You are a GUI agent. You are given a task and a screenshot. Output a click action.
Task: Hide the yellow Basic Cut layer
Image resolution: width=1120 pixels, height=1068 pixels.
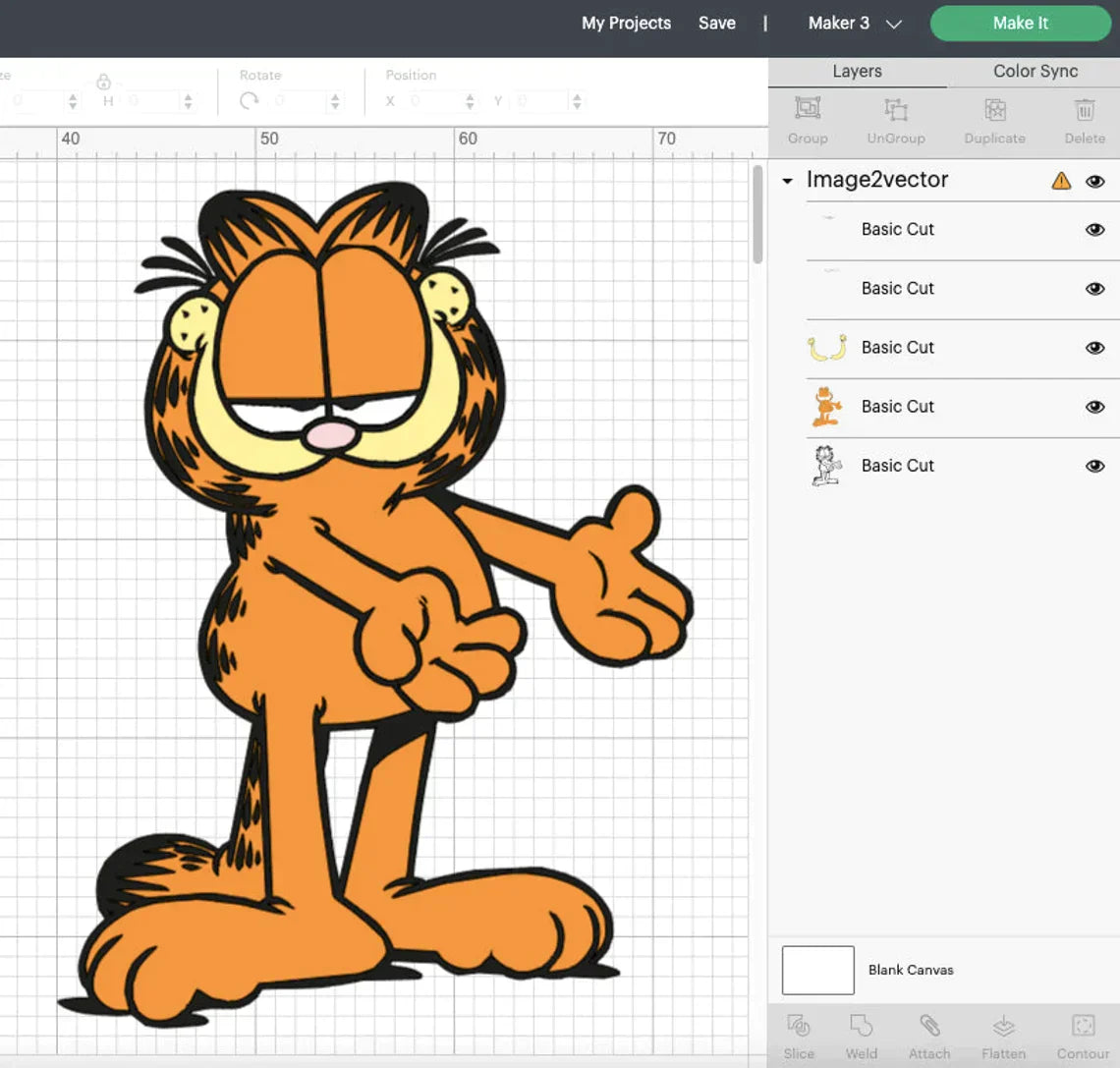[x=1094, y=348]
